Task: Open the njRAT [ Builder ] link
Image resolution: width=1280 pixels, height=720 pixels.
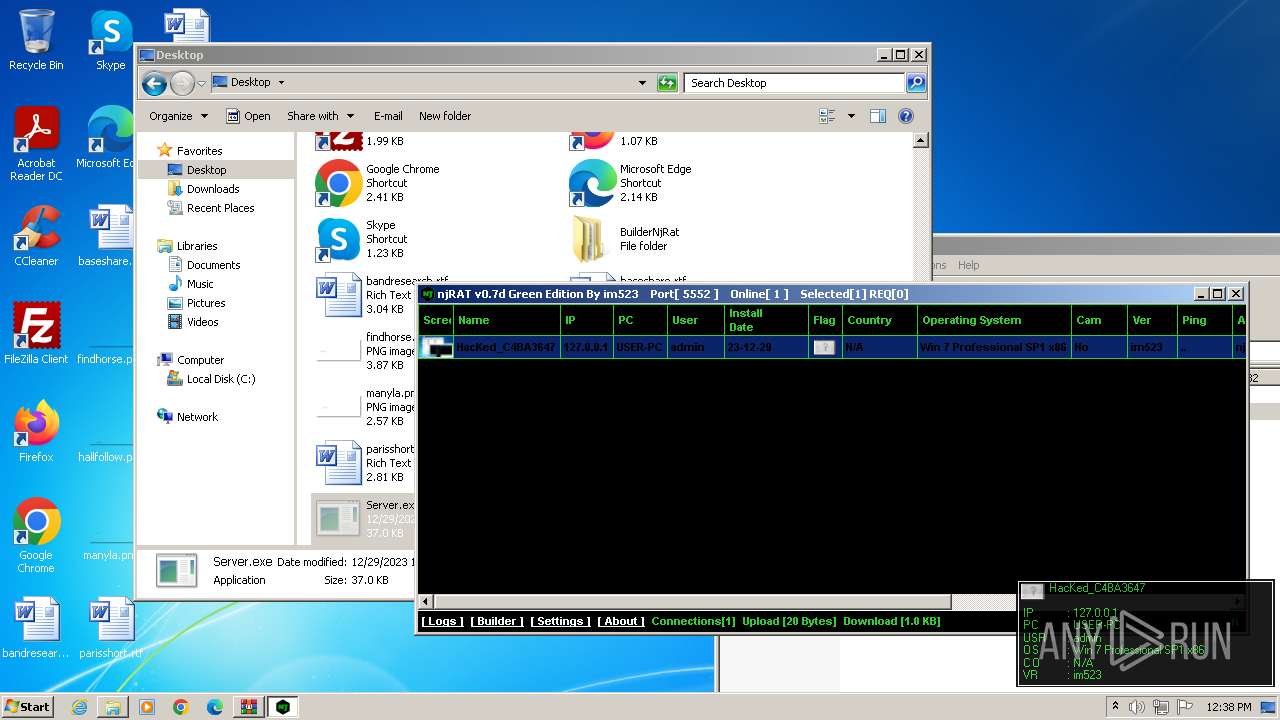Action: point(497,621)
